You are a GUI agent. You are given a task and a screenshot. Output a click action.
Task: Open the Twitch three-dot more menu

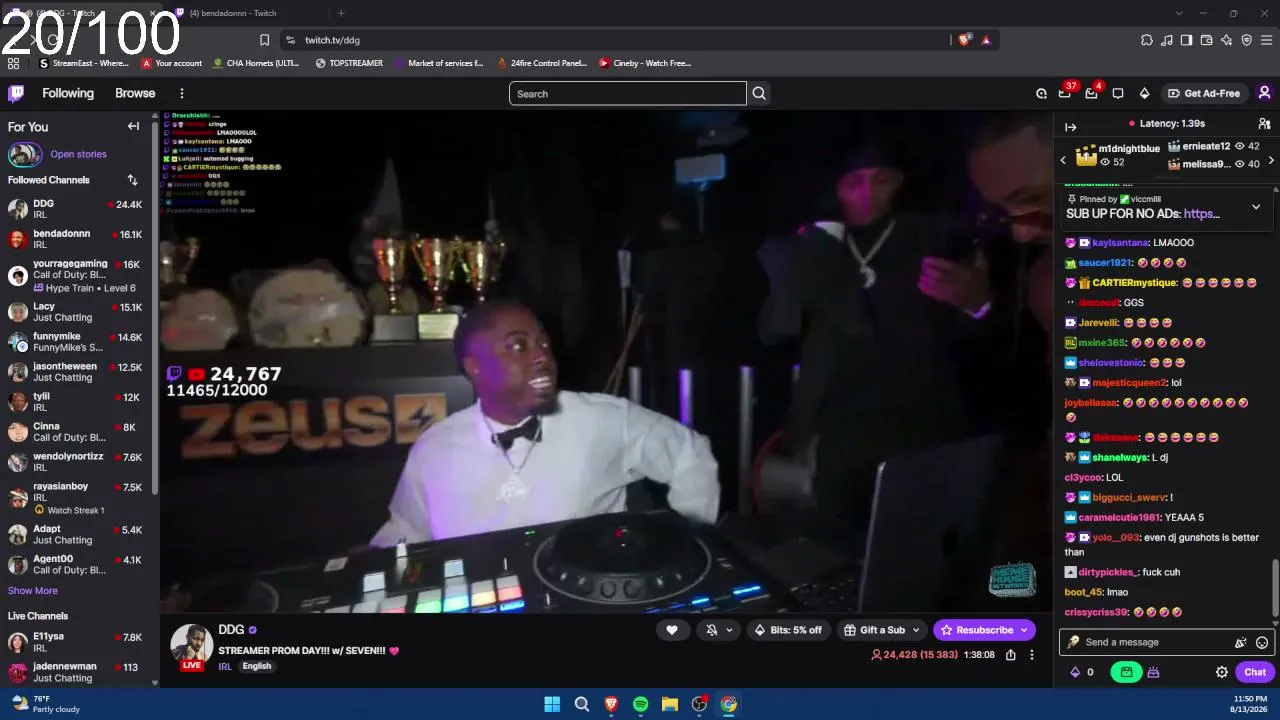point(181,93)
